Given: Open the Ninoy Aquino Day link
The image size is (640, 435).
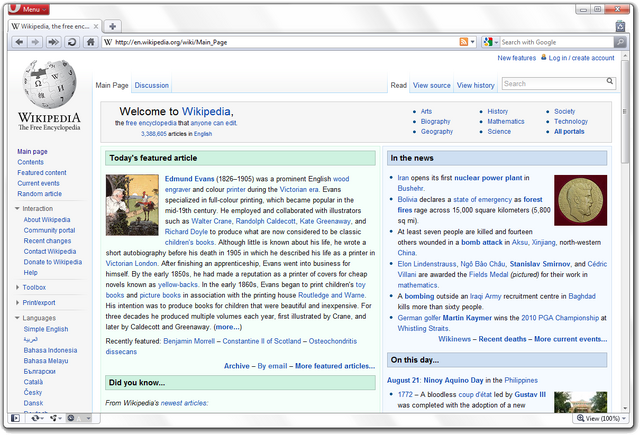Looking at the screenshot, I should pos(453,380).
